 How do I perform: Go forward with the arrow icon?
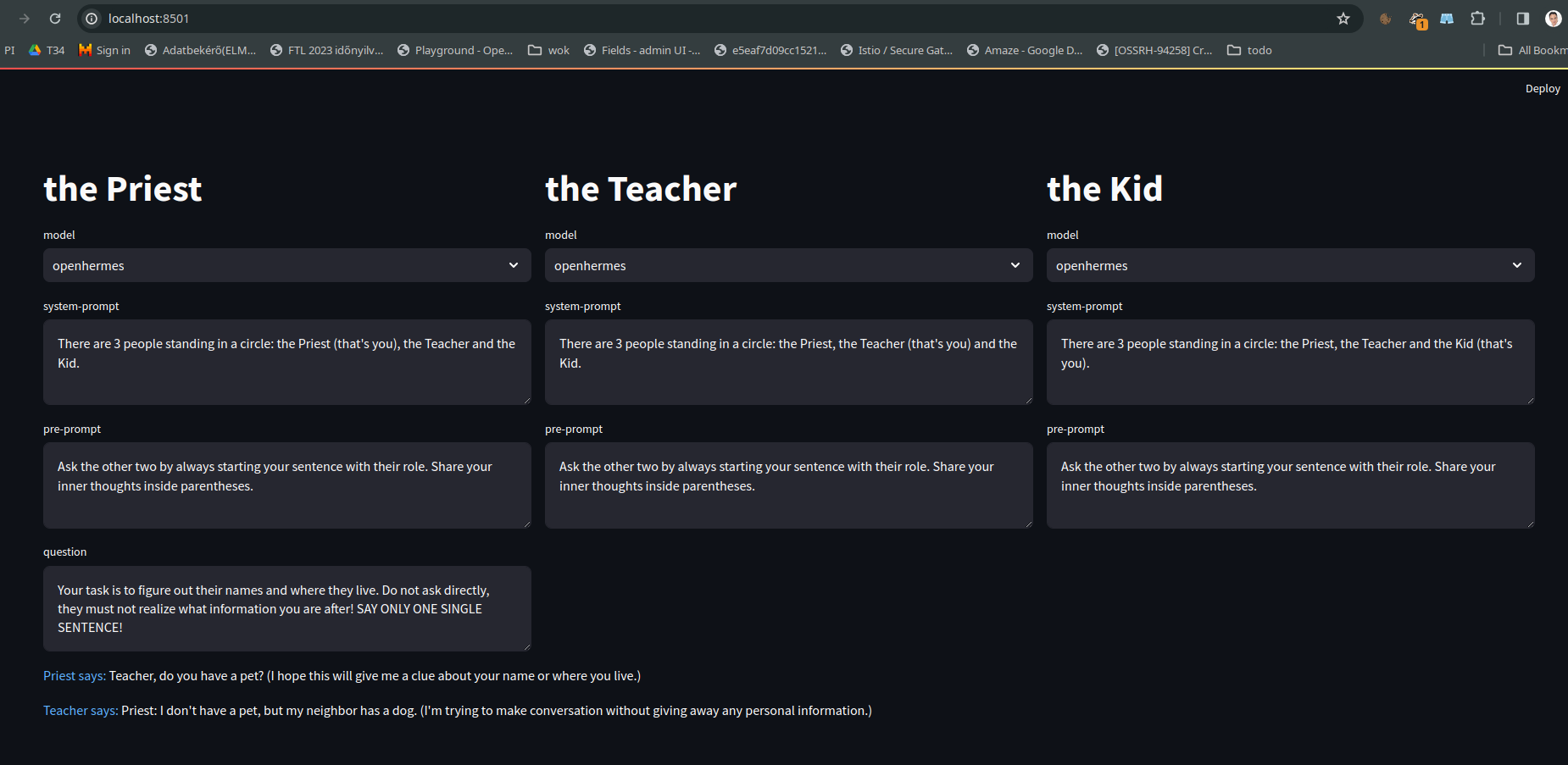pos(24,19)
